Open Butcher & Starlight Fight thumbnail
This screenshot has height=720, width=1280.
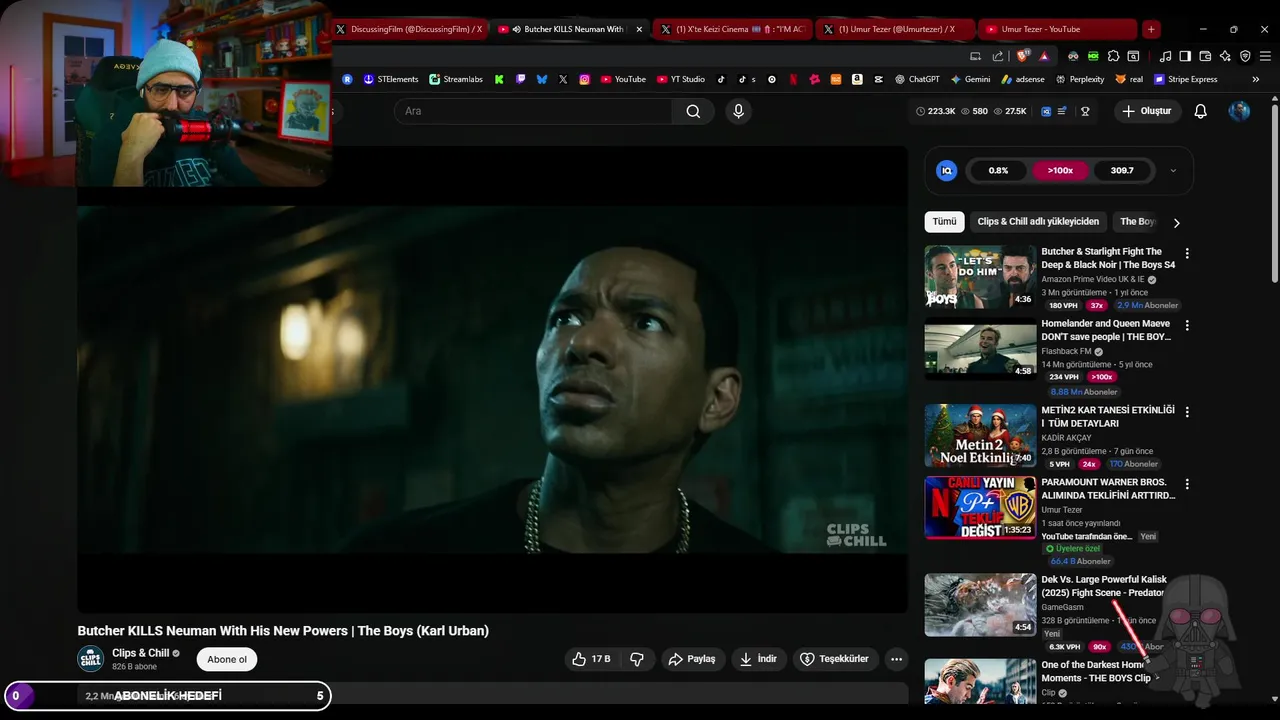point(980,277)
